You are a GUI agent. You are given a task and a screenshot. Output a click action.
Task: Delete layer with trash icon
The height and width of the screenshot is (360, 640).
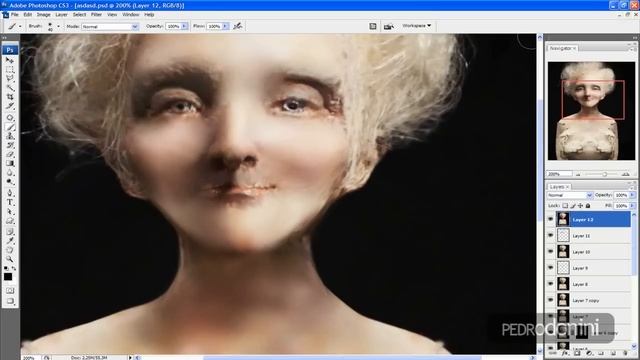[x=625, y=353]
